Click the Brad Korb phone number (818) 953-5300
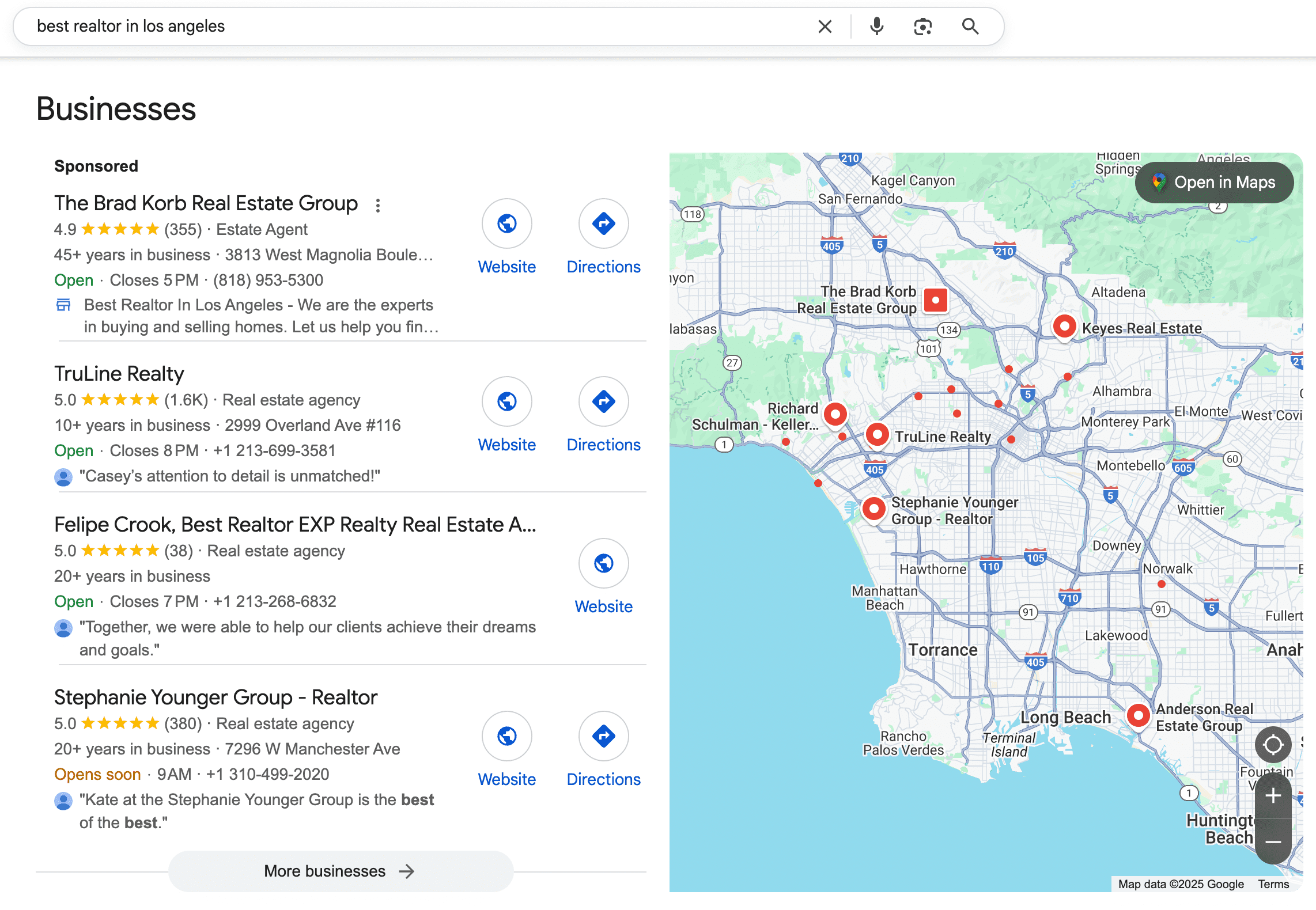Viewport: 1316px width, 910px height. (268, 280)
